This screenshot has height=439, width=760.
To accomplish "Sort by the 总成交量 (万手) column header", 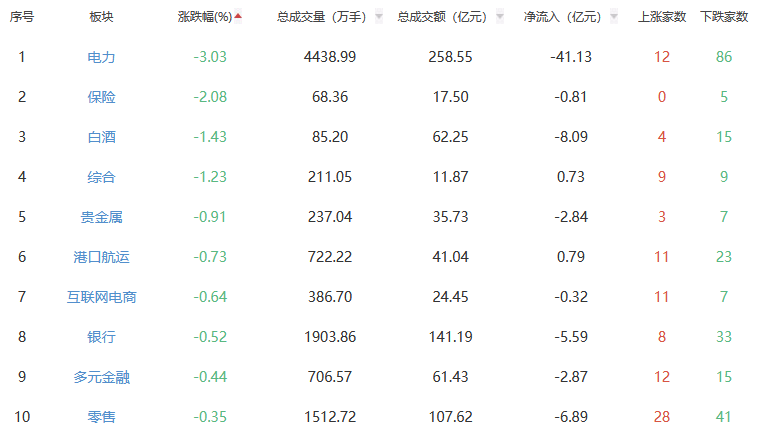I will point(322,17).
